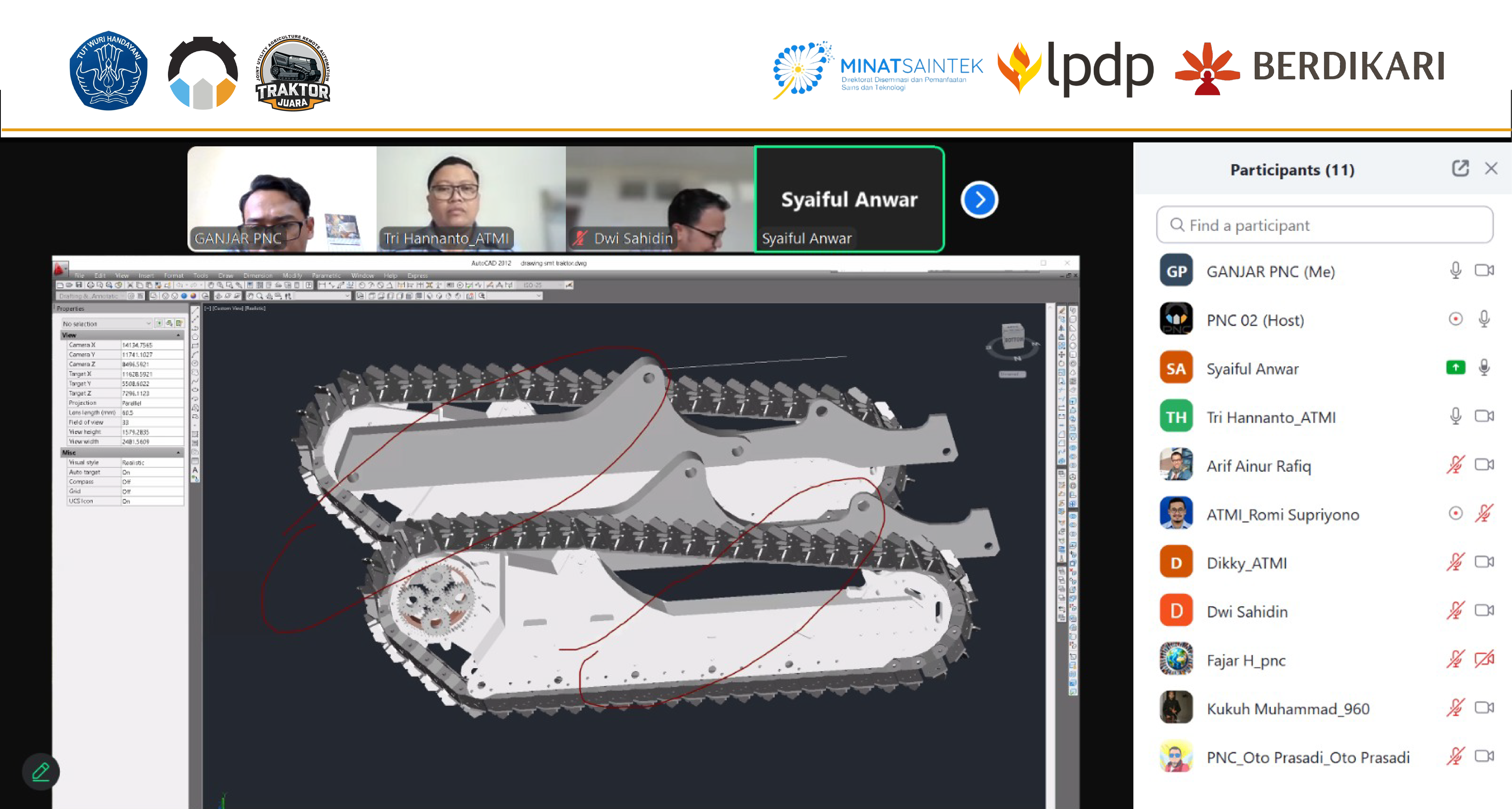Toggle Dikky_ATMI video camera icon

[1484, 562]
